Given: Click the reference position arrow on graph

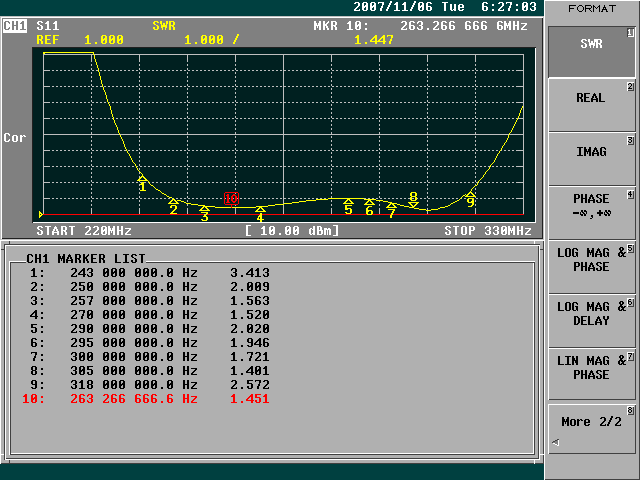Looking at the screenshot, I should coord(41,214).
